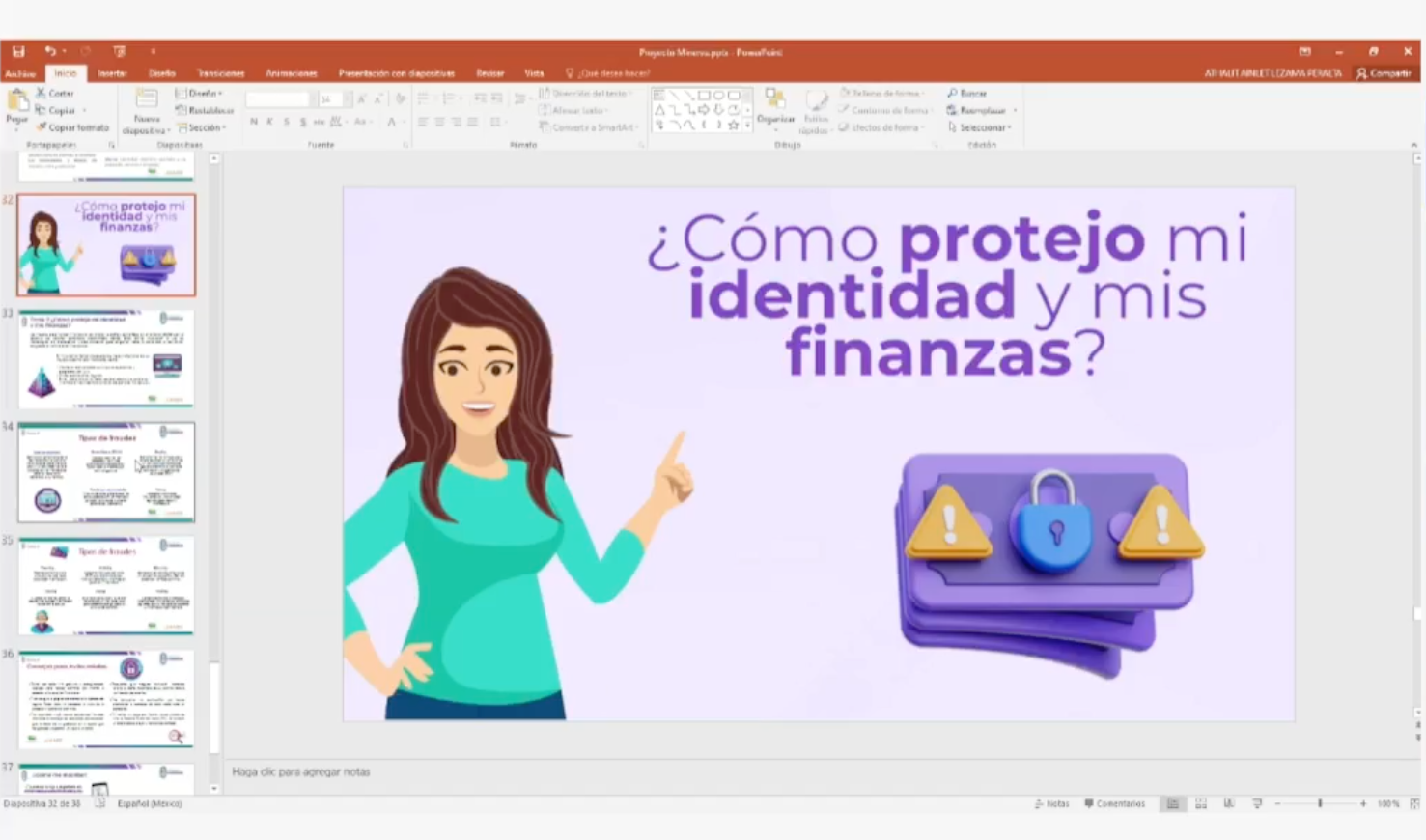Screen dimensions: 1426x840
Task: Click the Save icon in quick access toolbar
Action: point(18,52)
